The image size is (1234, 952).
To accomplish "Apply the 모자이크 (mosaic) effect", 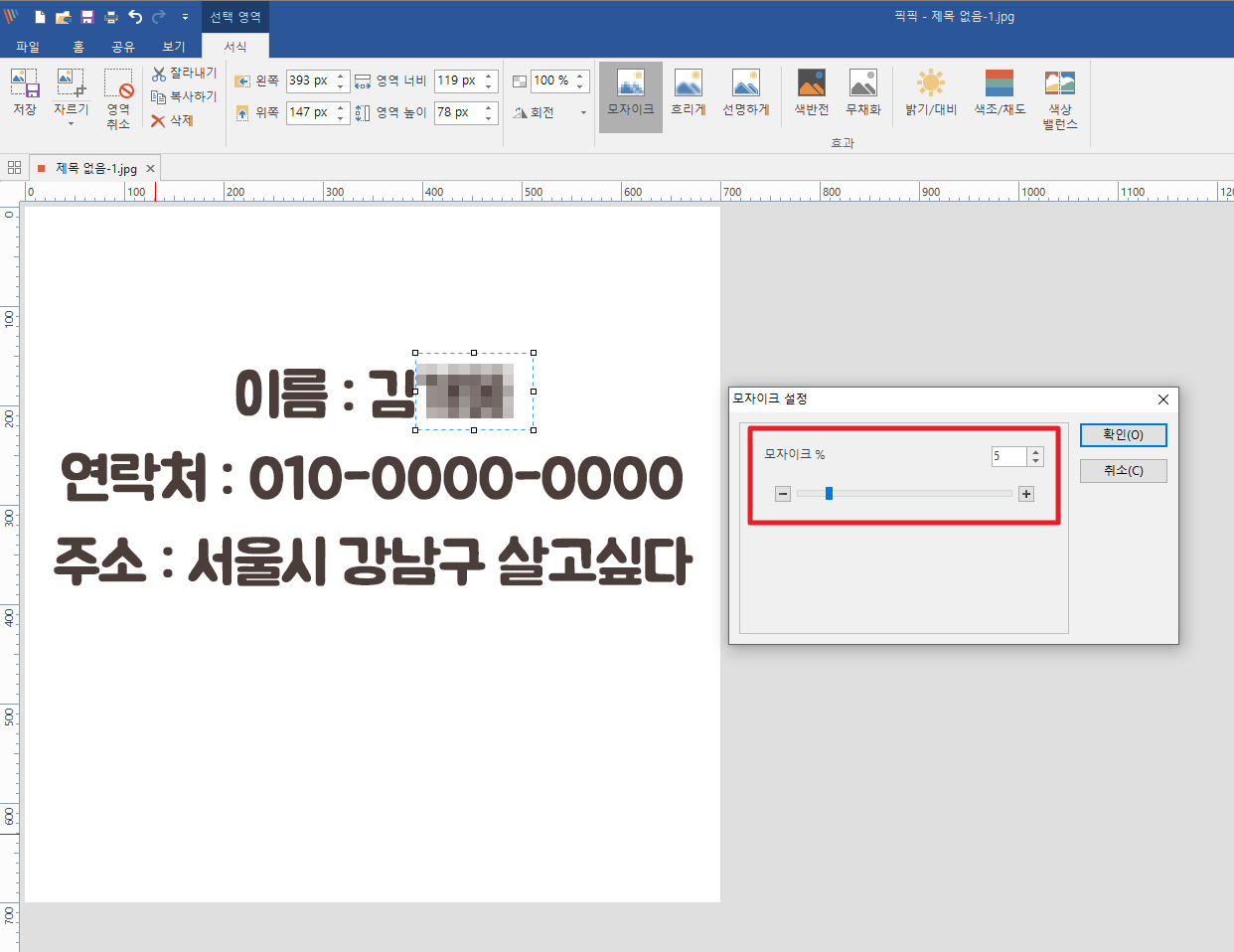I will [631, 95].
